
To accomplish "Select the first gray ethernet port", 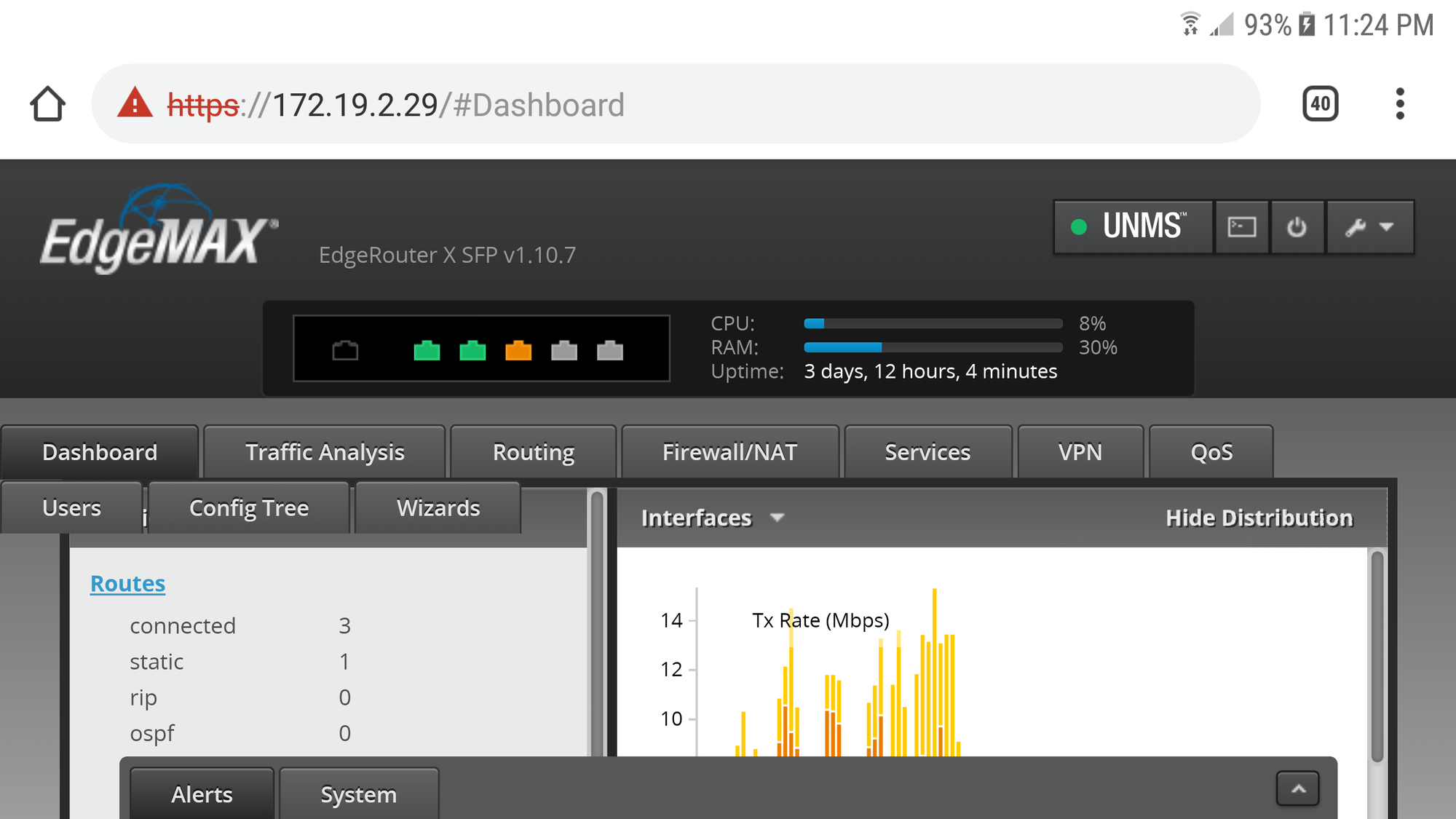I will click(x=564, y=351).
